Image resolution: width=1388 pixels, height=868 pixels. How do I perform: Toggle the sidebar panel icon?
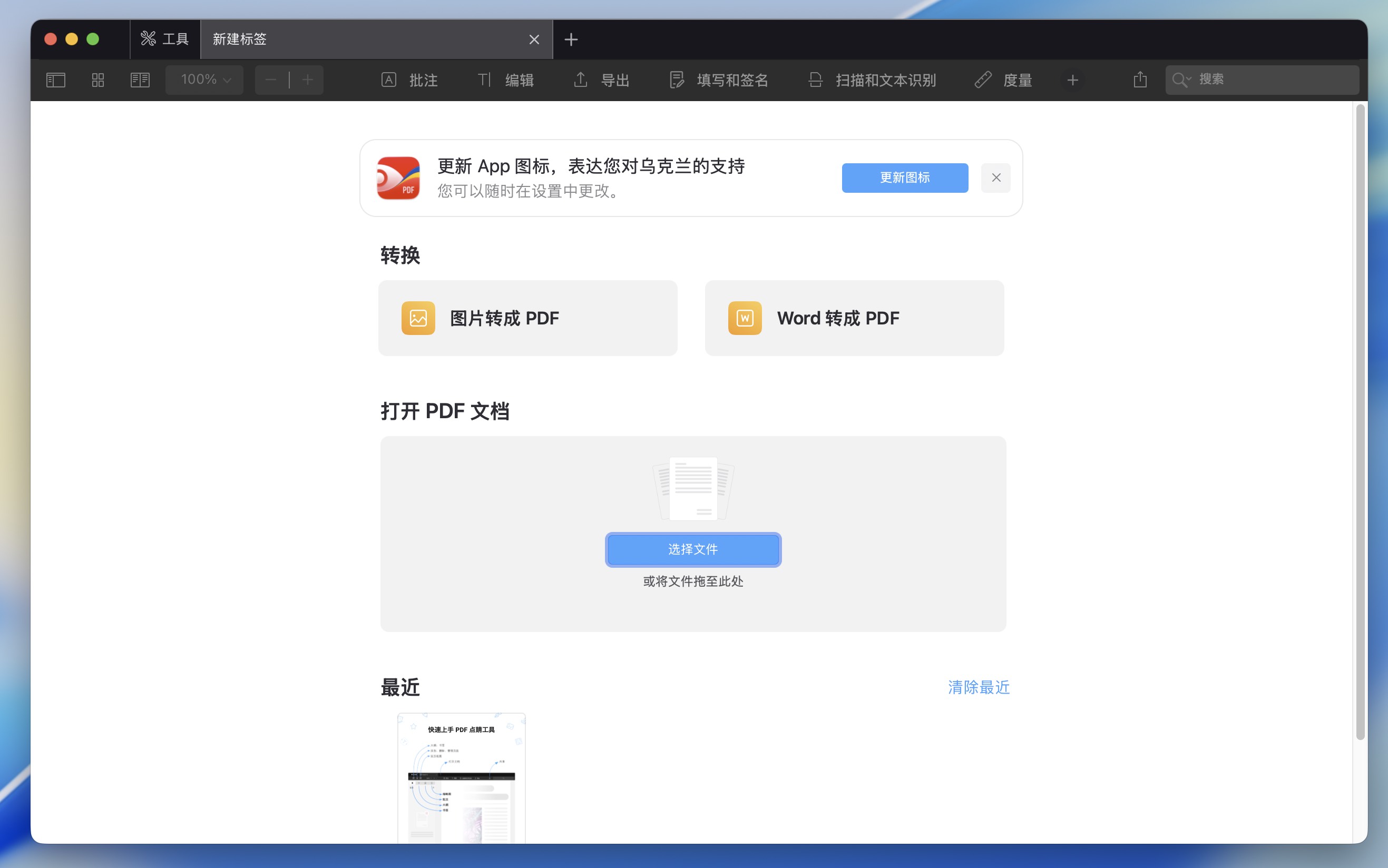[56, 80]
